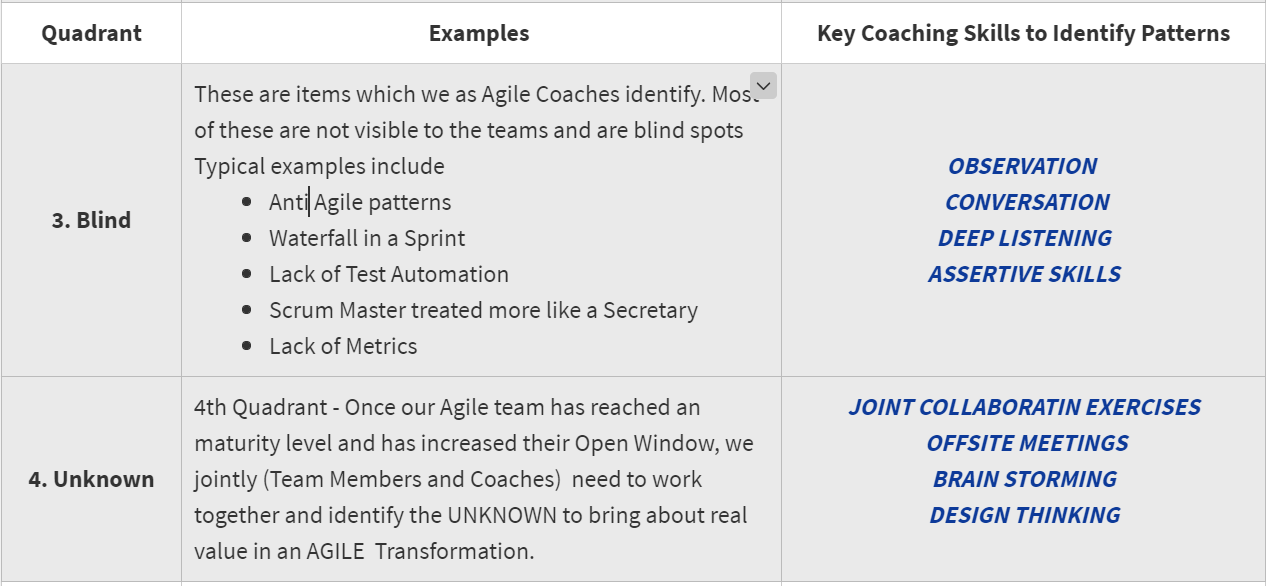Click the DESIGN THINKING text
Viewport: 1269px width, 586px height.
[x=1024, y=515]
